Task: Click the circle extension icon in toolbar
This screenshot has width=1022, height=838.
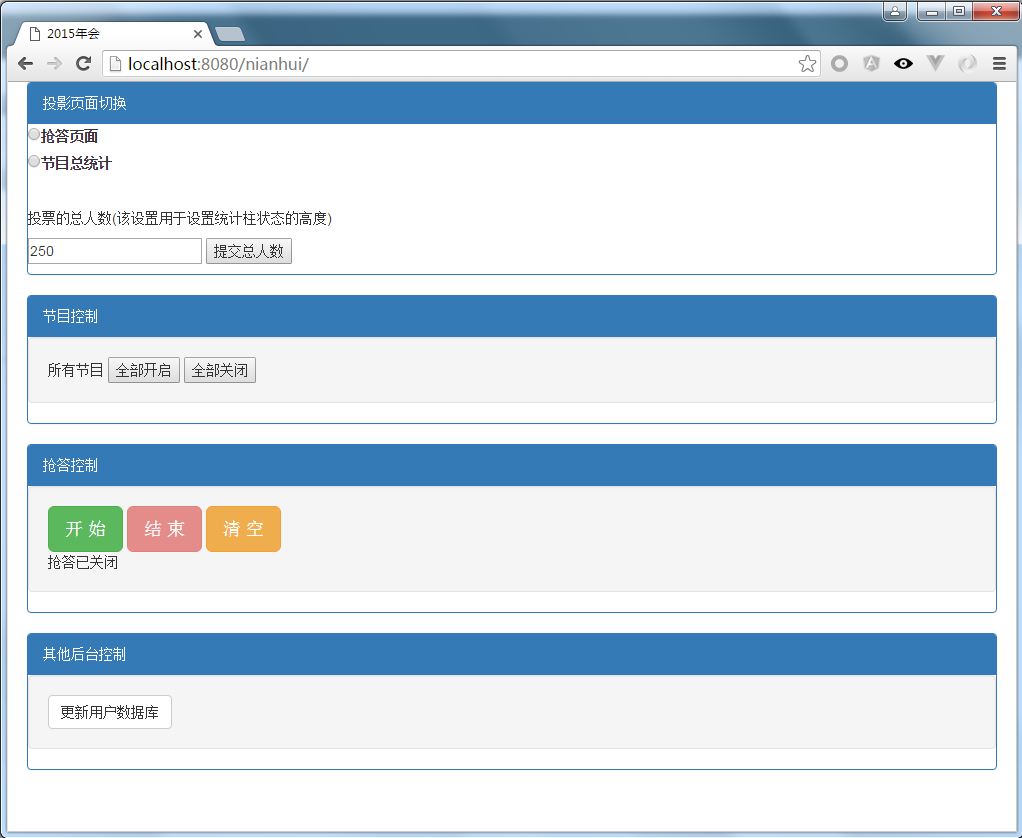Action: point(840,63)
